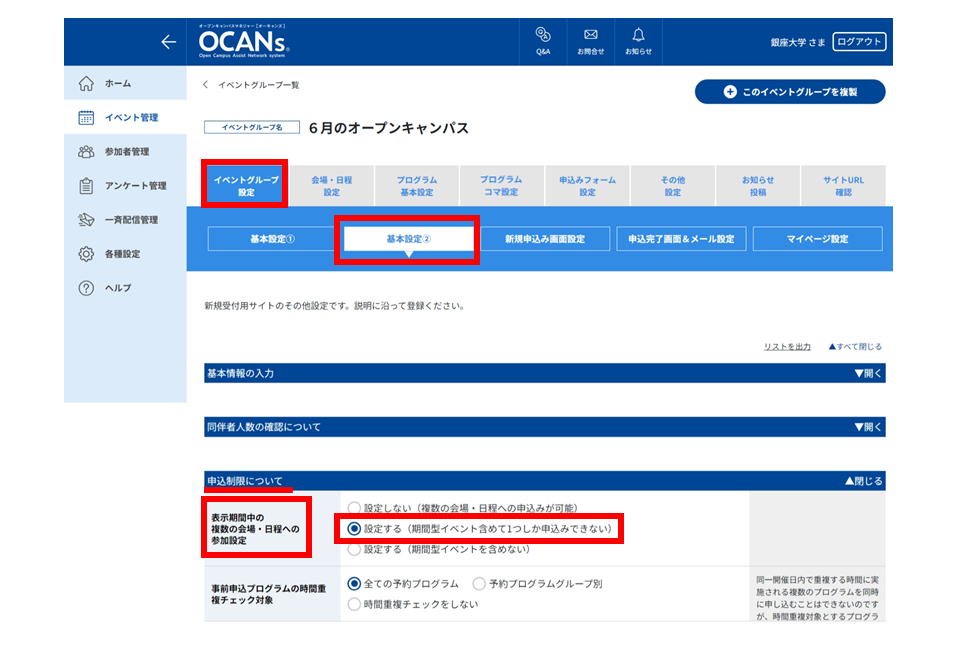Screen dimensions: 961x666
Task: Click the リストを出力 link
Action: pos(787,347)
